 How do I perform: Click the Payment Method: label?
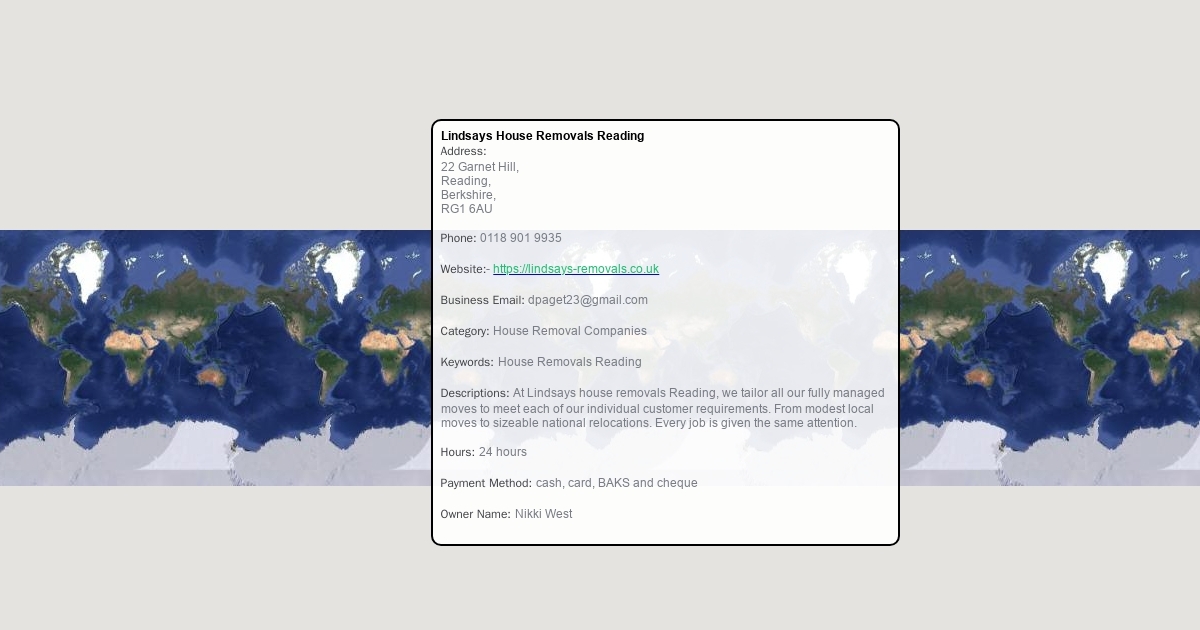[x=486, y=483]
